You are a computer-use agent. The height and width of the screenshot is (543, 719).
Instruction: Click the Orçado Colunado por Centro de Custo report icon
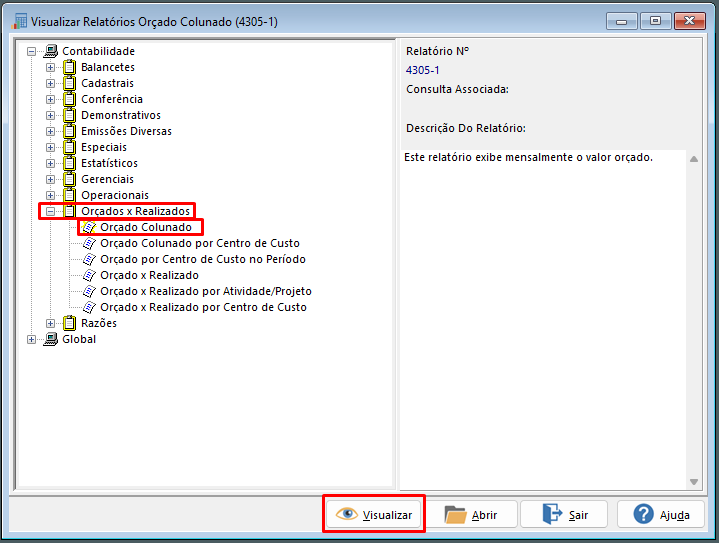pos(89,244)
